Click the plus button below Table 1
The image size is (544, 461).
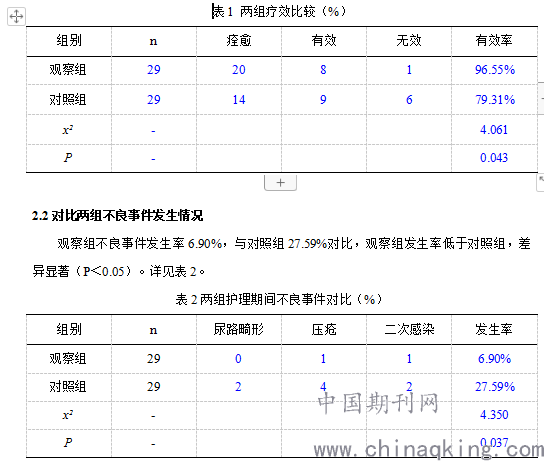coord(280,182)
